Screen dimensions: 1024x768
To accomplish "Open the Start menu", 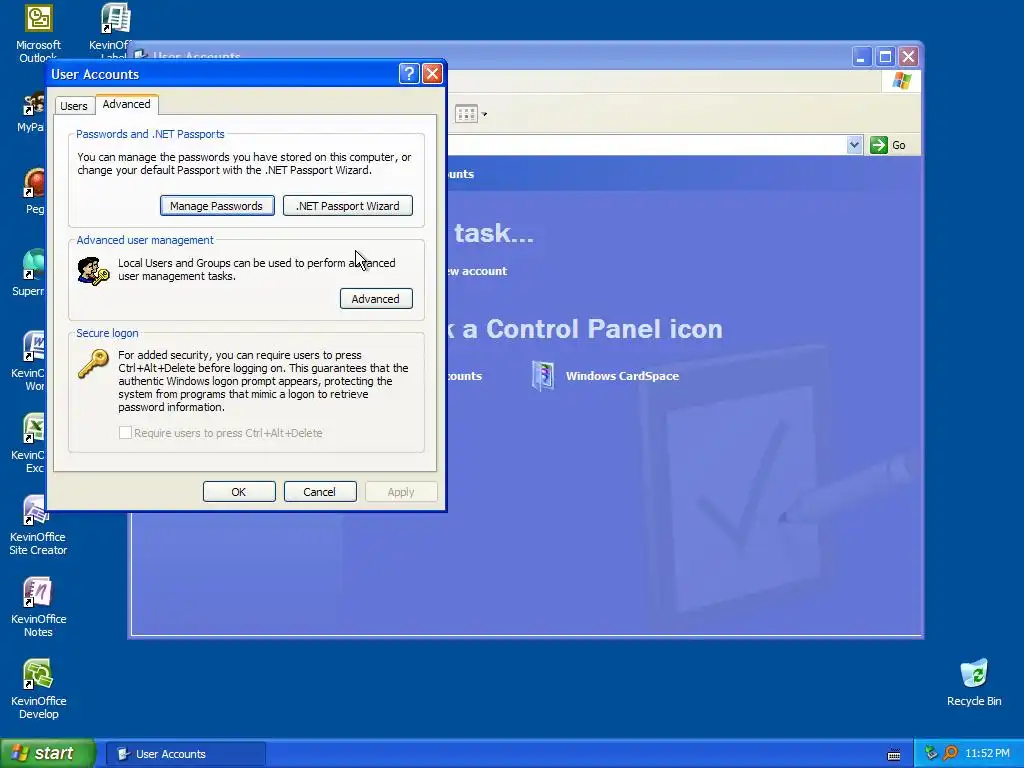I will coord(47,754).
